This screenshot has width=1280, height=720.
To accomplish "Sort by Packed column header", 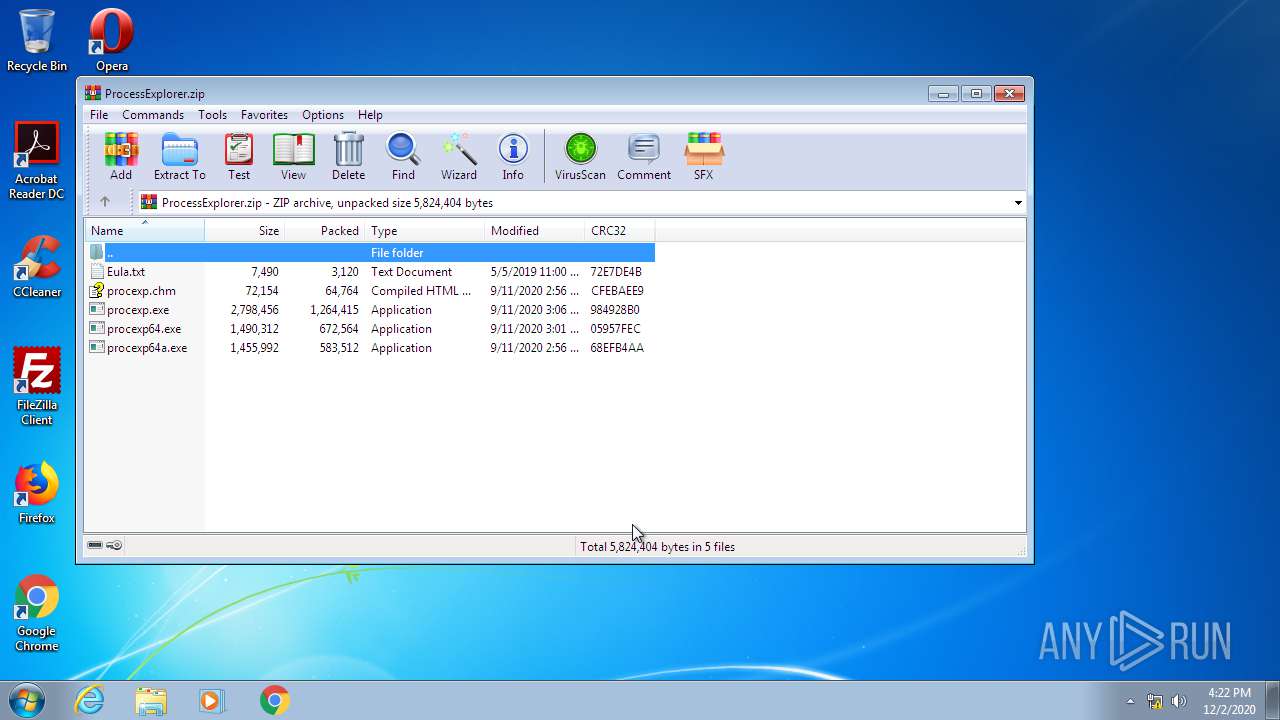I will 325,231.
